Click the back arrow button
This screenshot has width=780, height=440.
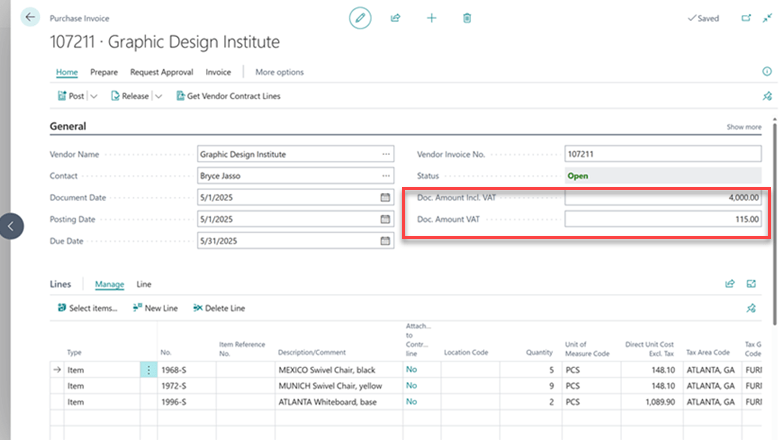(30, 18)
